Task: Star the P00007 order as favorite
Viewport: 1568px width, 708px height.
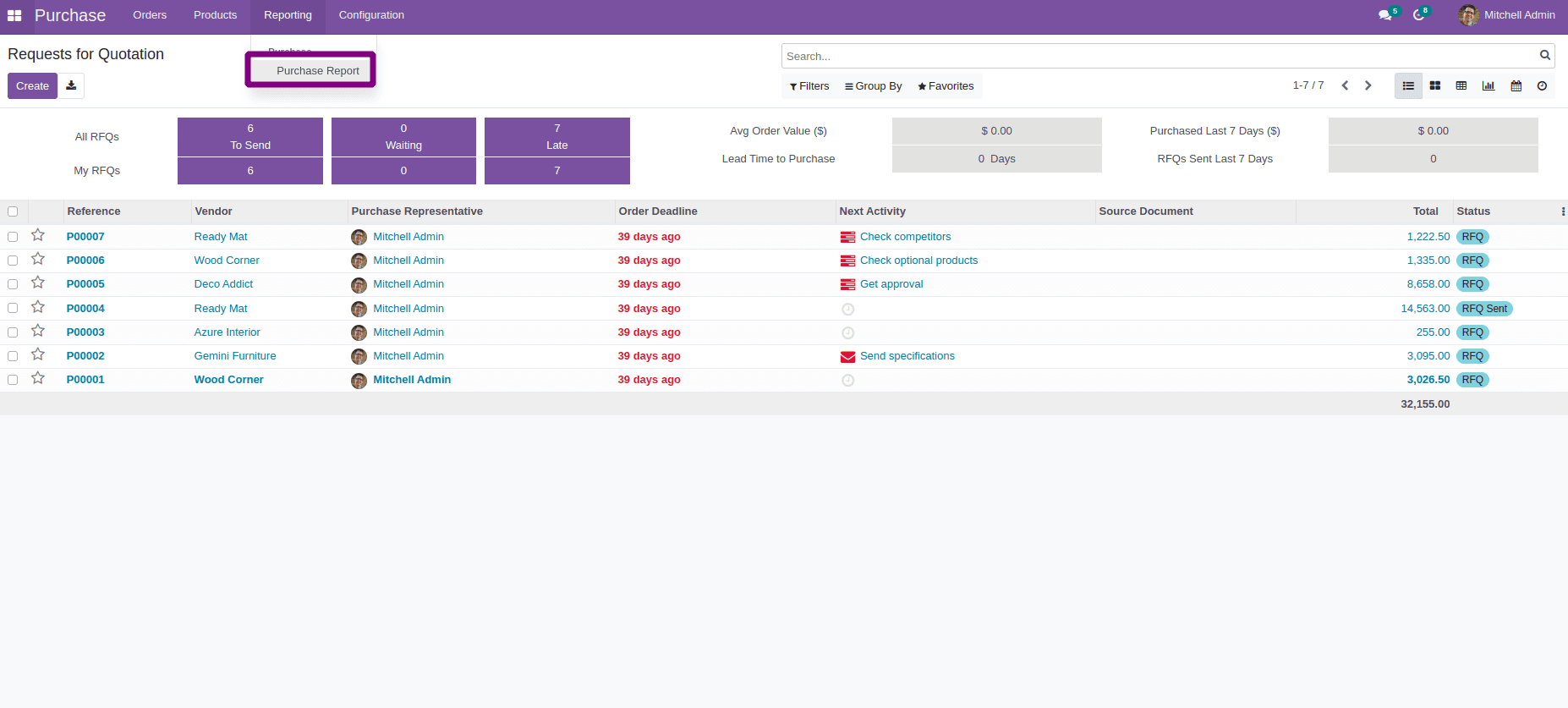Action: (38, 236)
